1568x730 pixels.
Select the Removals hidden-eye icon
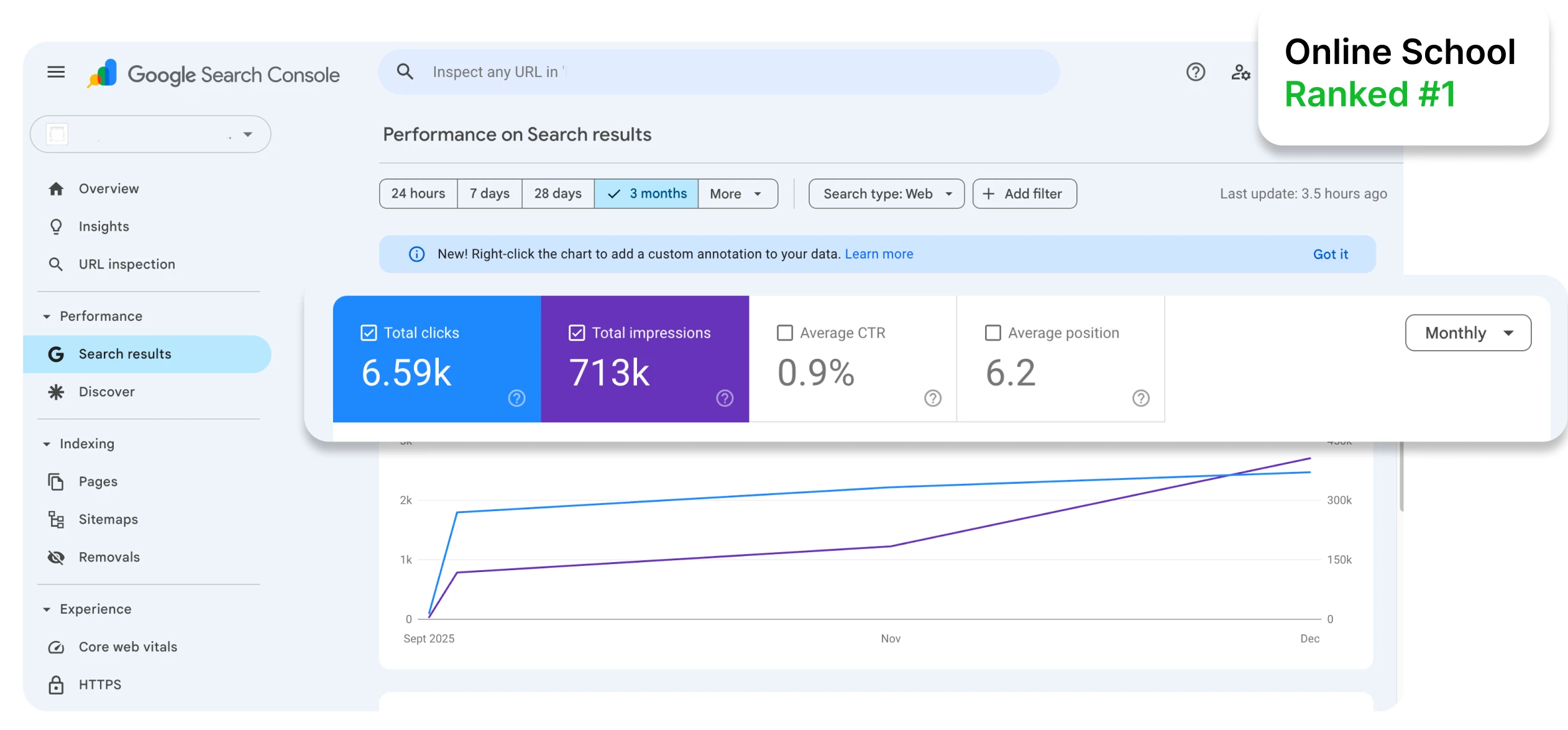(55, 557)
